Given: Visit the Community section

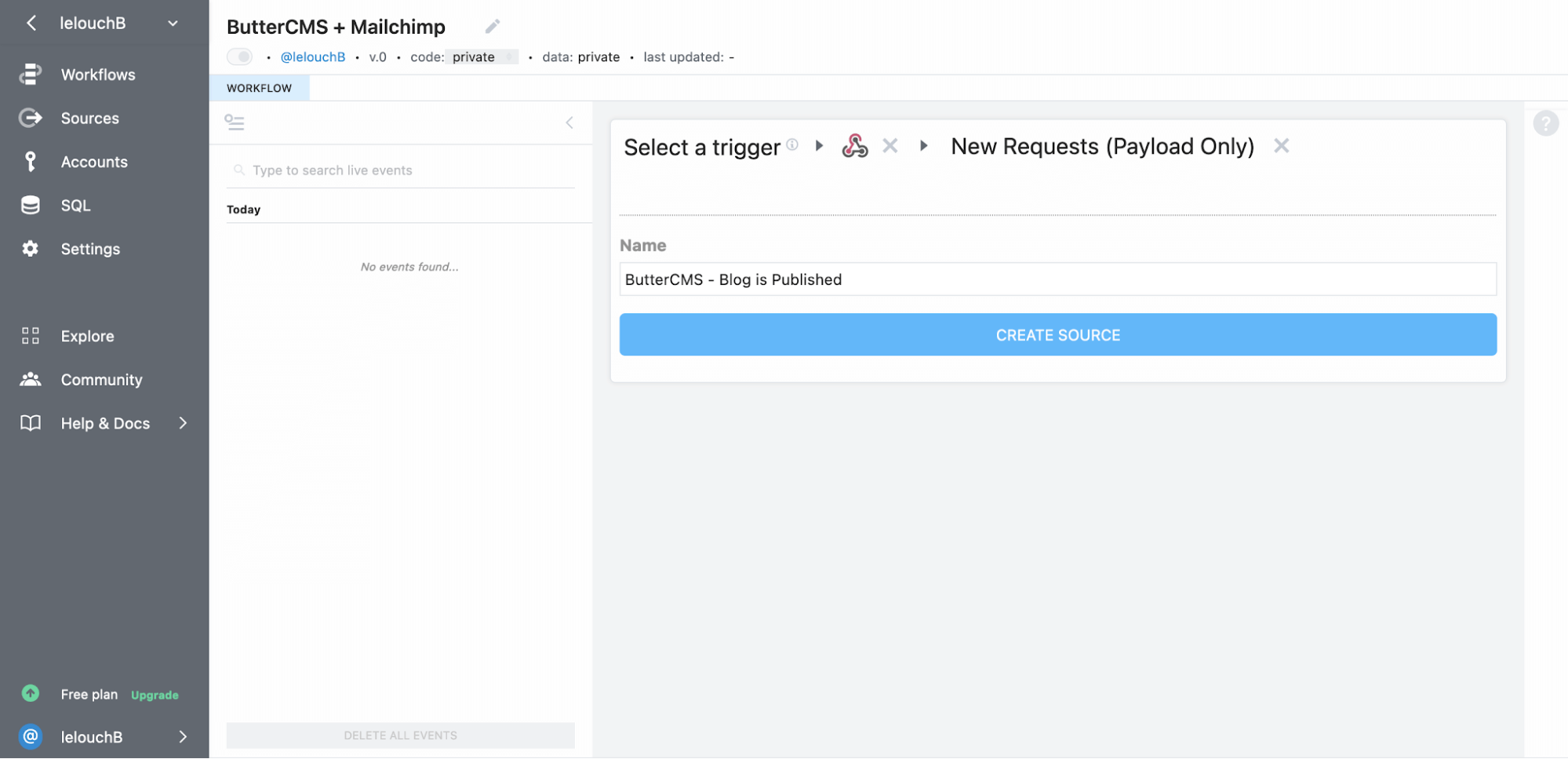Looking at the screenshot, I should 101,380.
